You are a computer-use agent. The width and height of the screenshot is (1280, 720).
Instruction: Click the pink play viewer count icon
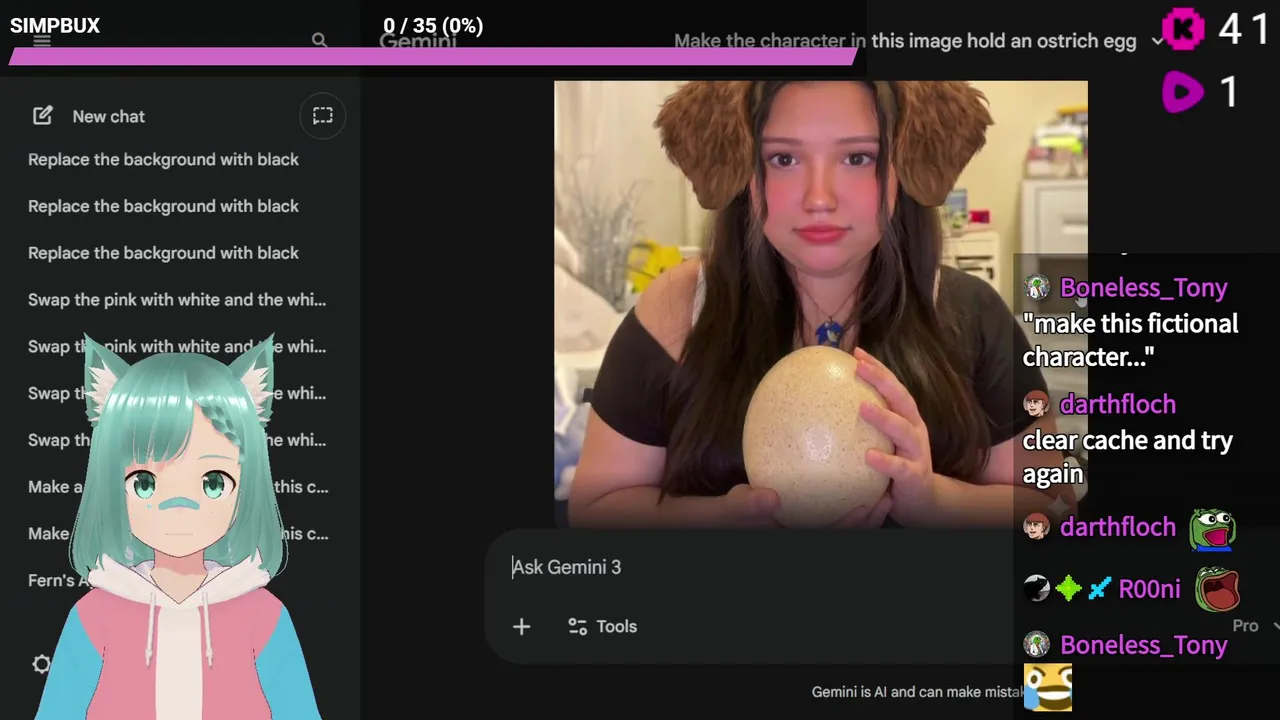pyautogui.click(x=1182, y=93)
